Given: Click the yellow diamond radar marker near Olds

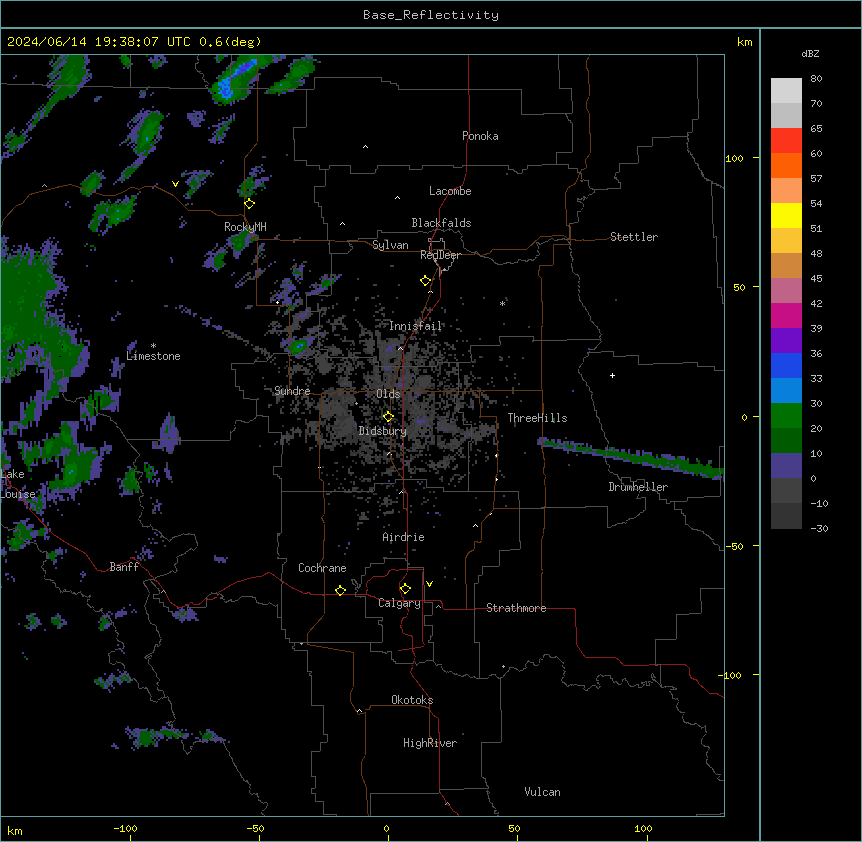Looking at the screenshot, I should tap(388, 417).
